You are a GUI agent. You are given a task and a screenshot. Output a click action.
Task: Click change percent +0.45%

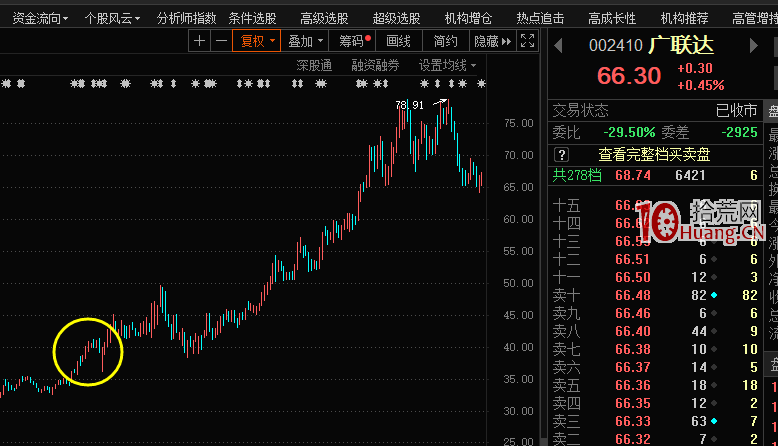pos(701,85)
